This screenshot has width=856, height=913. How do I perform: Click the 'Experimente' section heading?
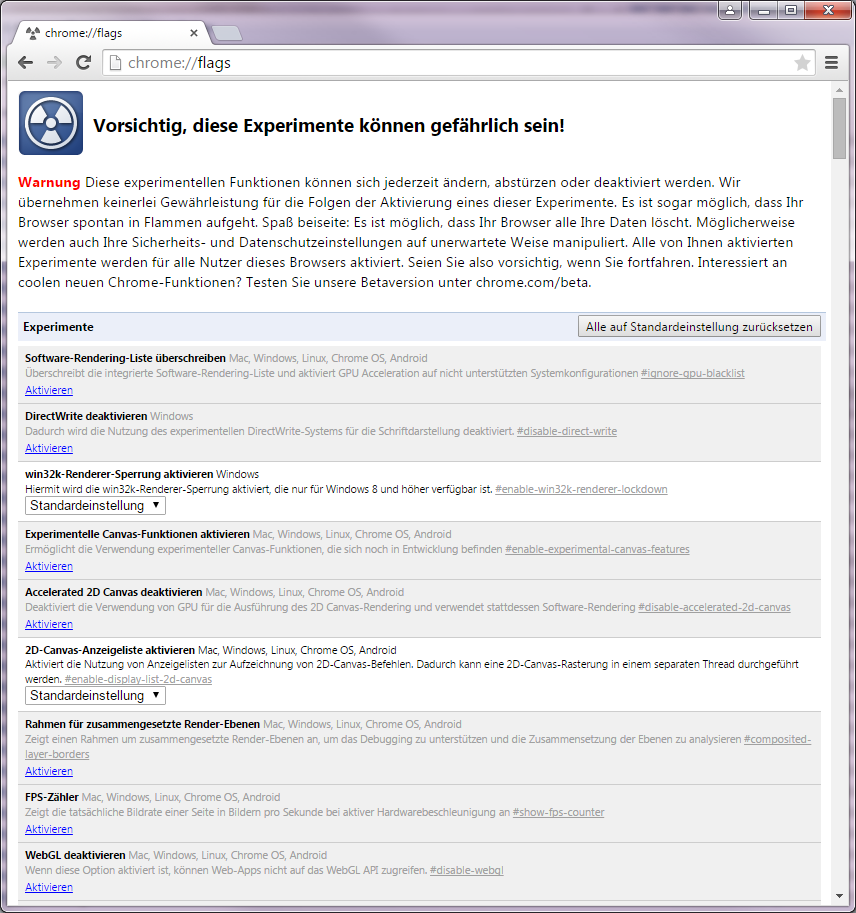click(58, 327)
